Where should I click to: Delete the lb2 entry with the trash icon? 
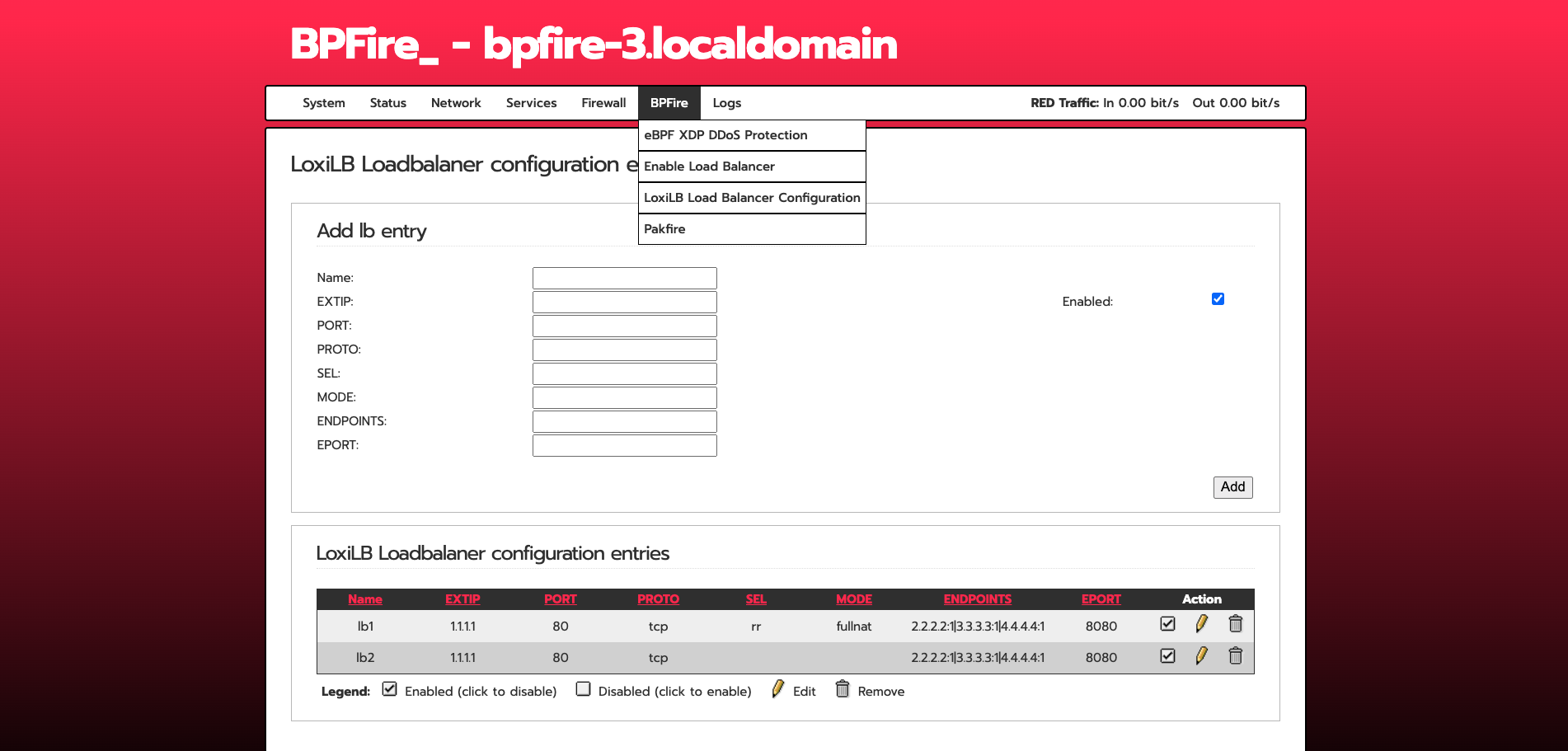pos(1235,656)
